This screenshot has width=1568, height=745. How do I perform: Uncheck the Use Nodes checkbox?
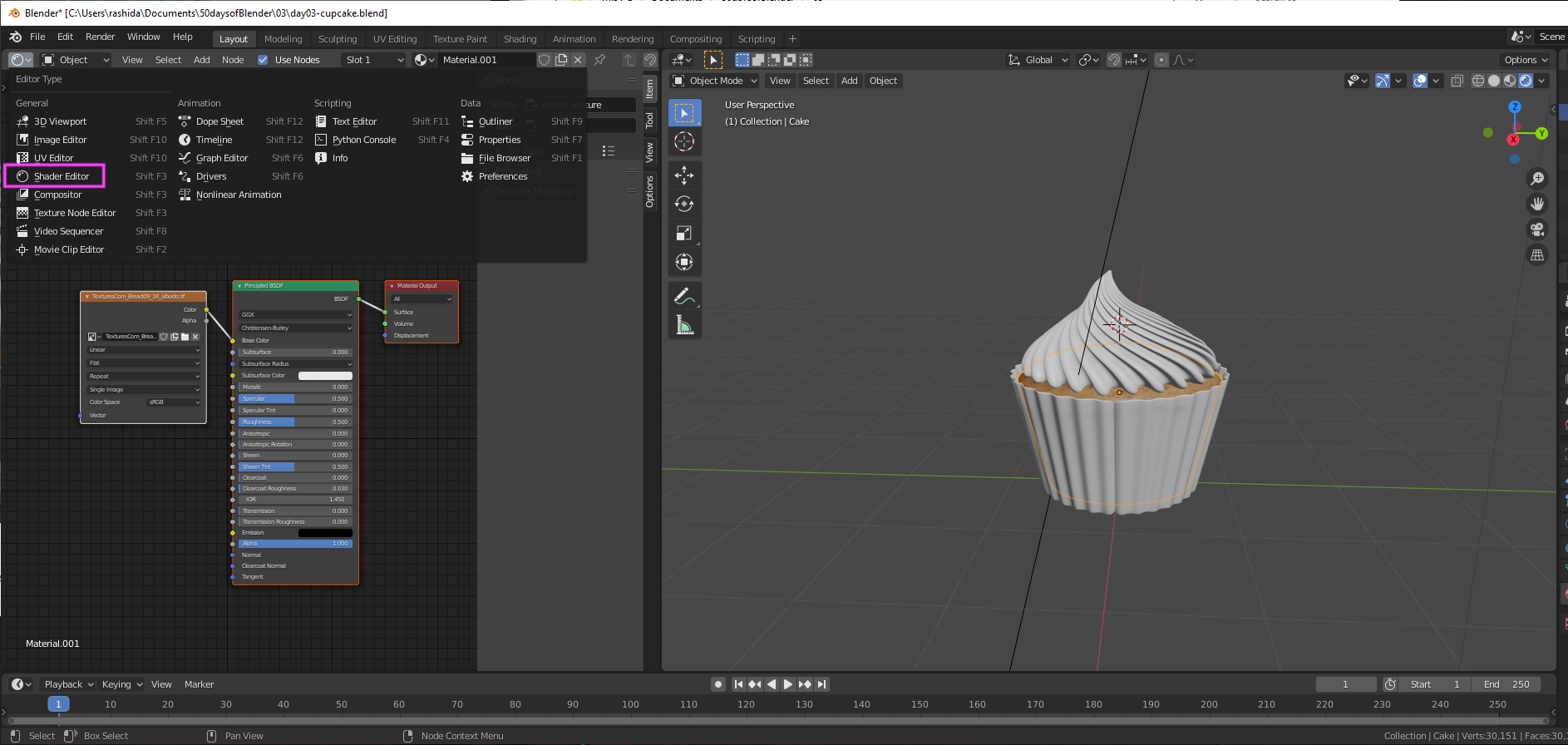pyautogui.click(x=263, y=60)
